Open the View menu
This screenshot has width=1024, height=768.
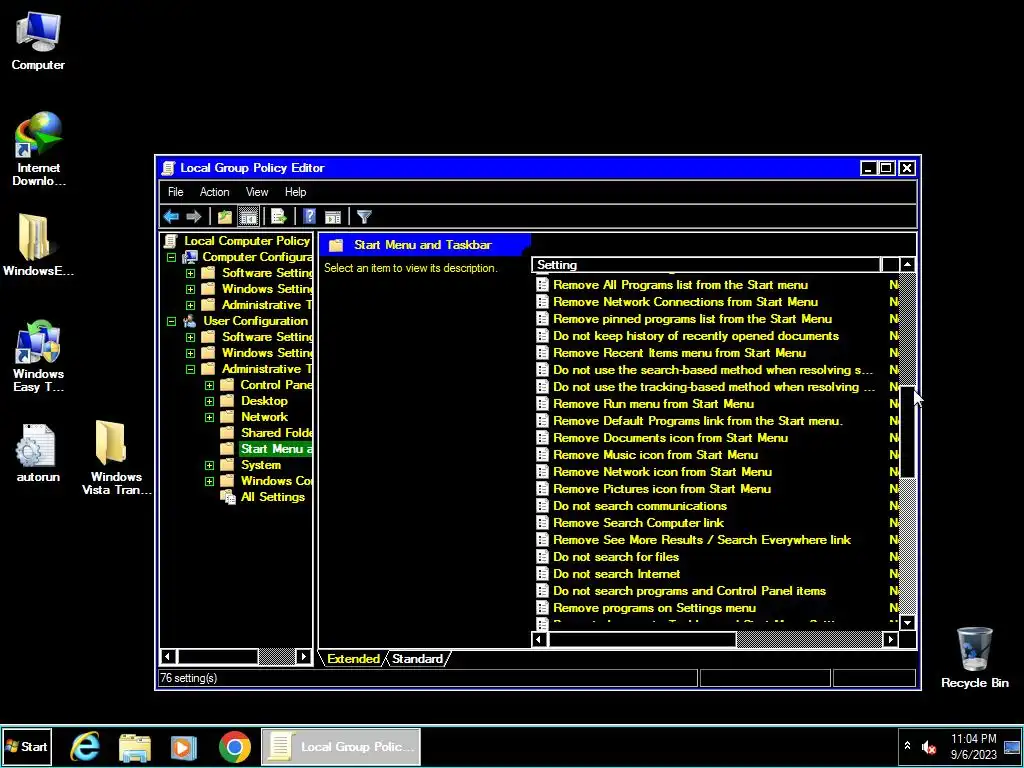point(257,192)
